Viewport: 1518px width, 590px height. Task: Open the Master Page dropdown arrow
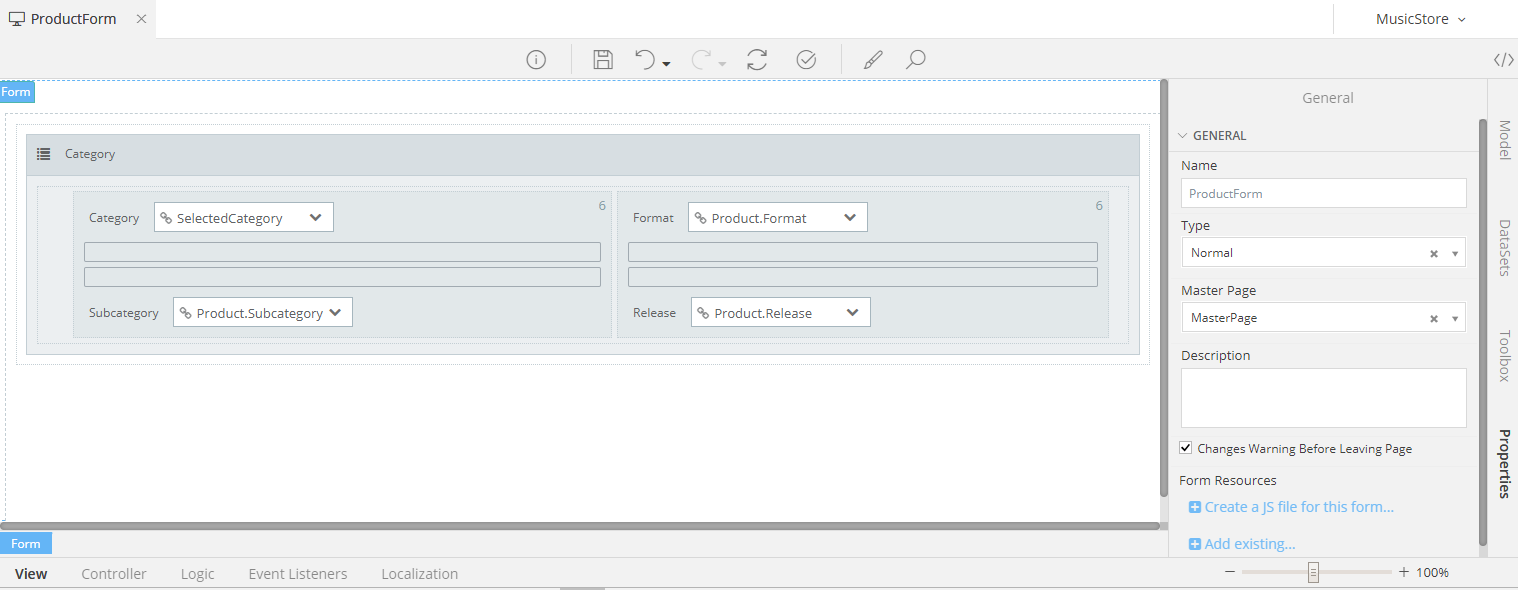click(1455, 319)
